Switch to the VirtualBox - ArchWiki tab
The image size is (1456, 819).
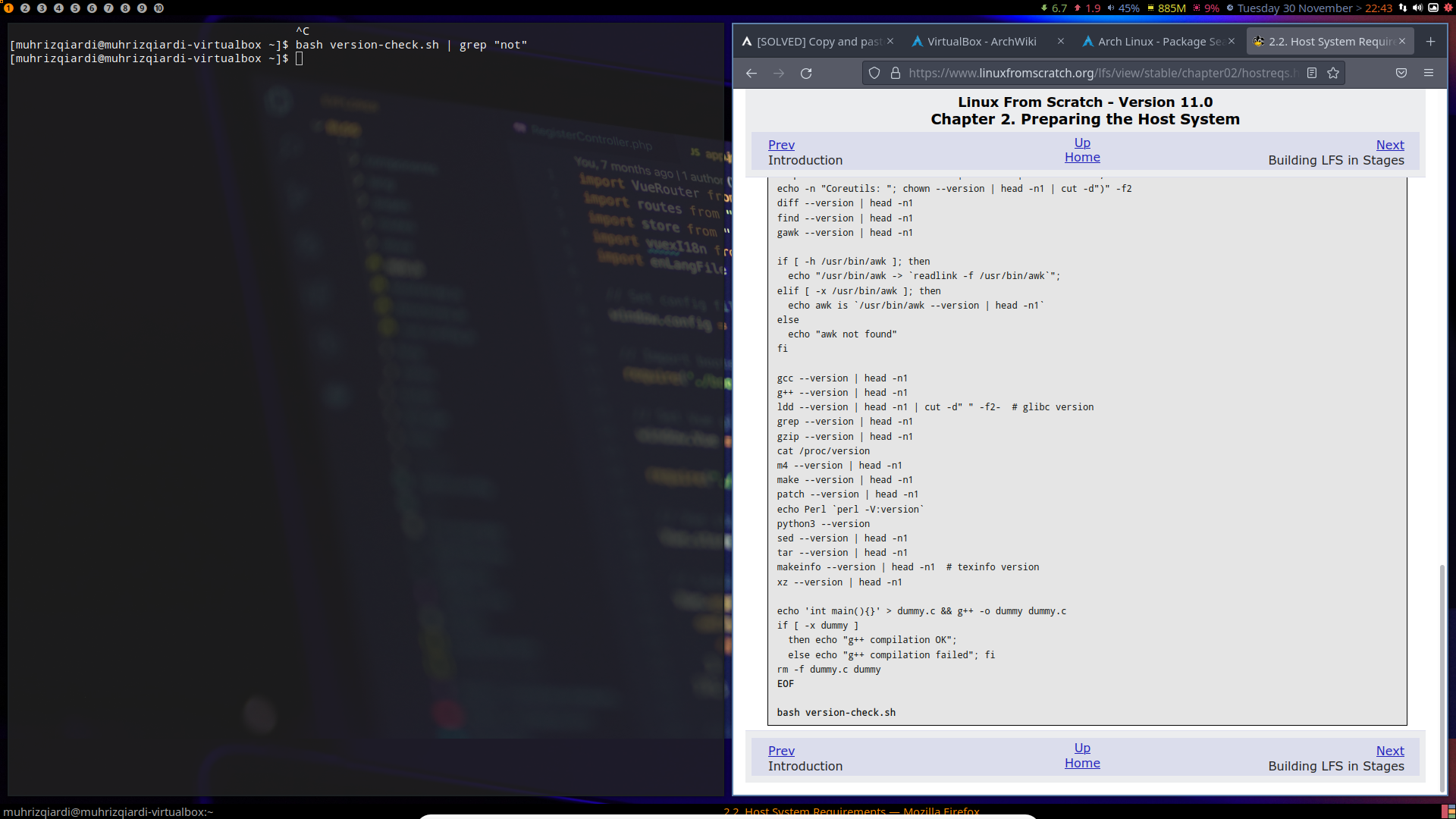[x=988, y=42]
